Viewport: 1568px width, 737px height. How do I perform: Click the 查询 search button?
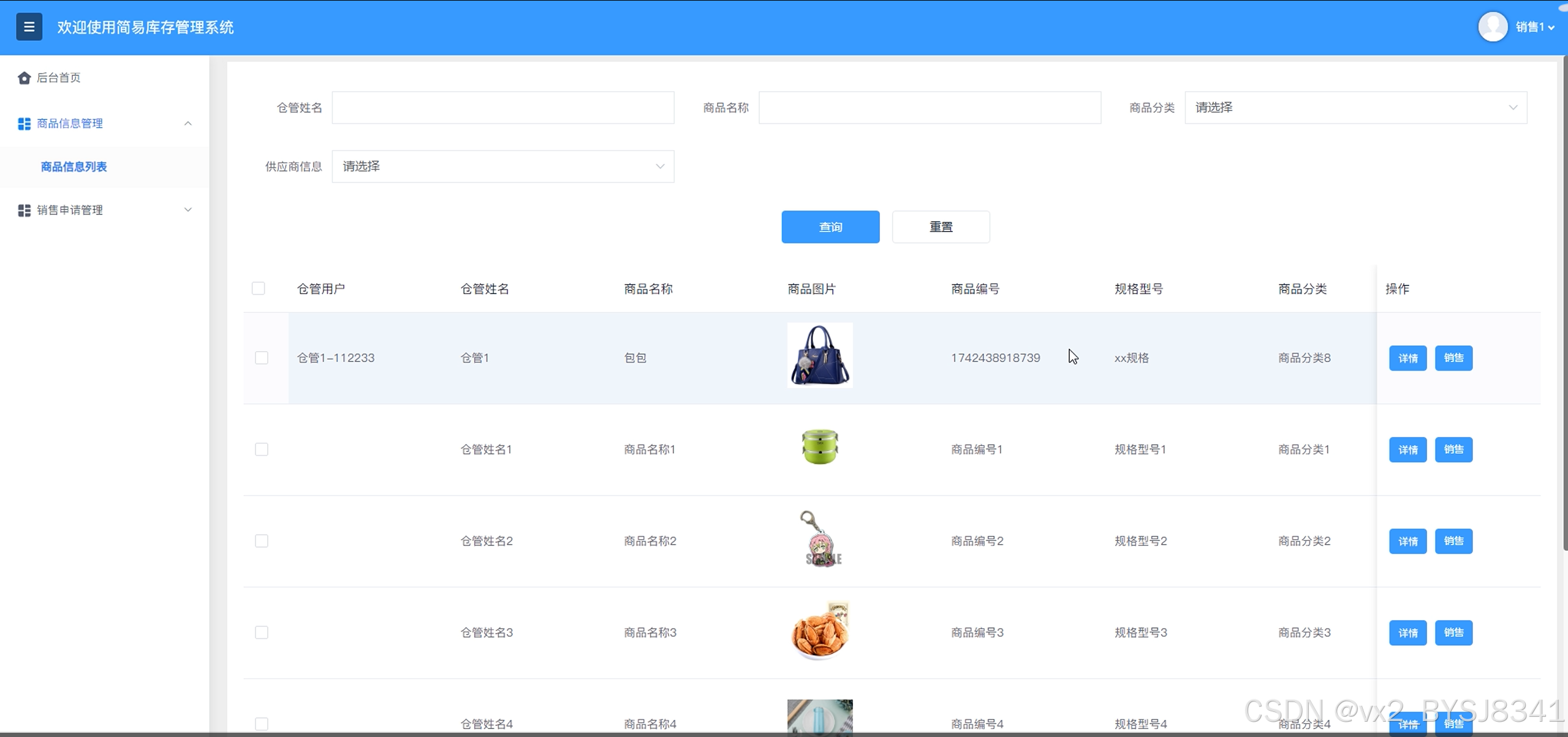pos(830,227)
